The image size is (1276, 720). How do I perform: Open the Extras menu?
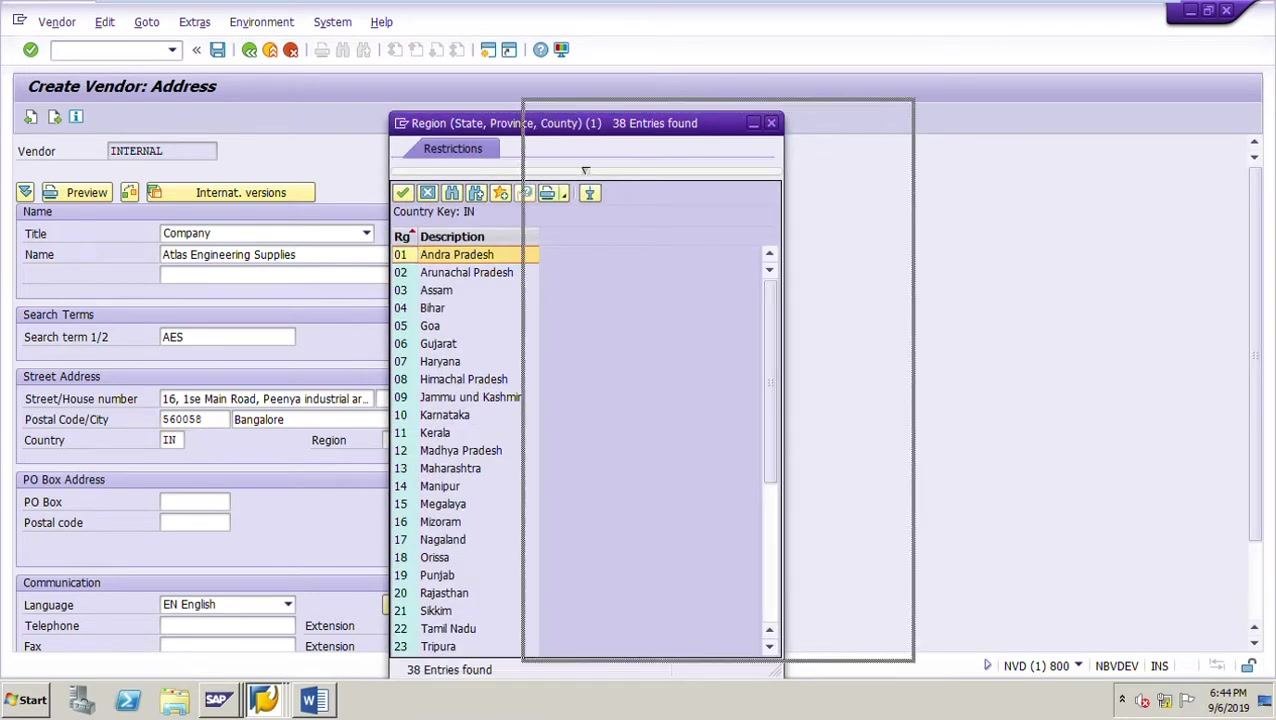194,22
